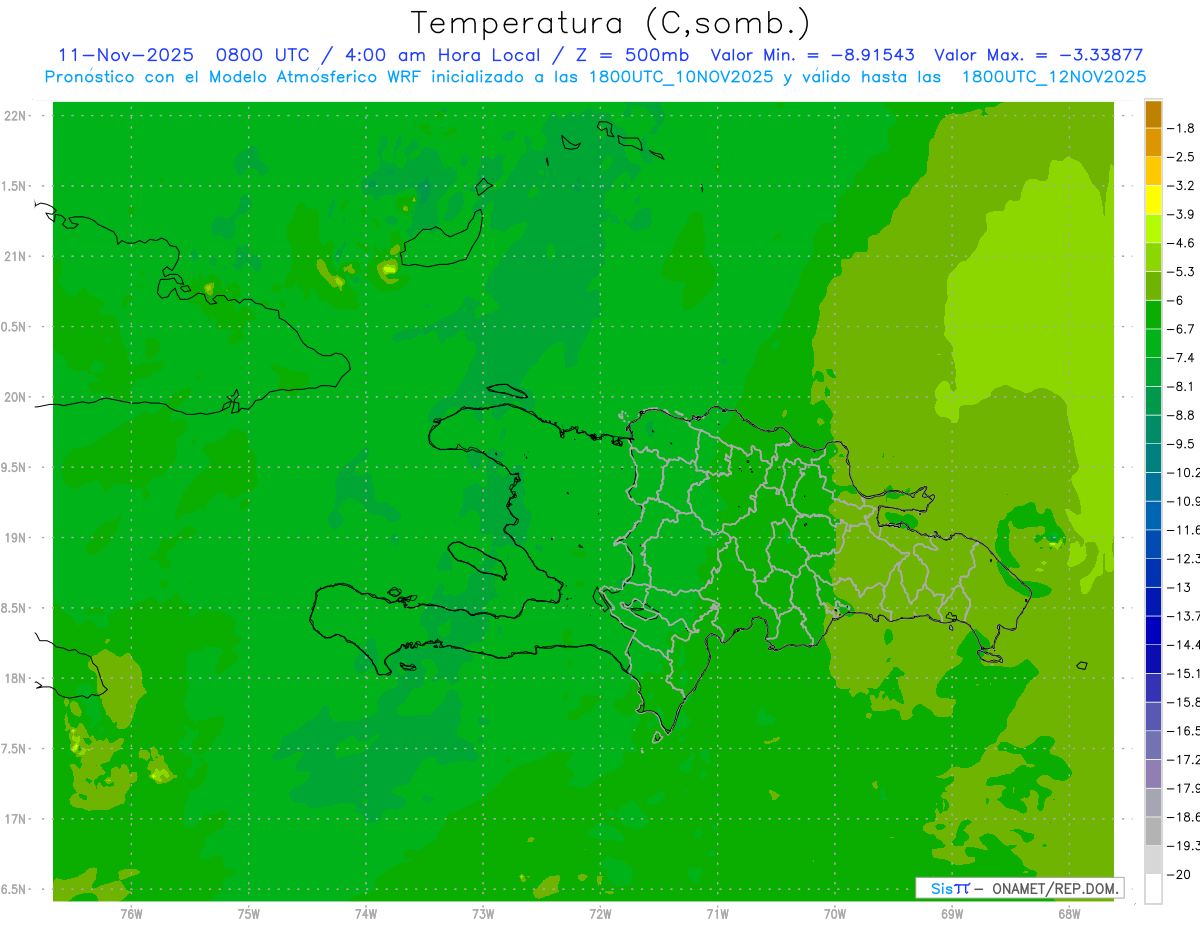The image size is (1200, 927).
Task: Select the teal swatch between -9.5 and -10.2
Action: 1153,458
